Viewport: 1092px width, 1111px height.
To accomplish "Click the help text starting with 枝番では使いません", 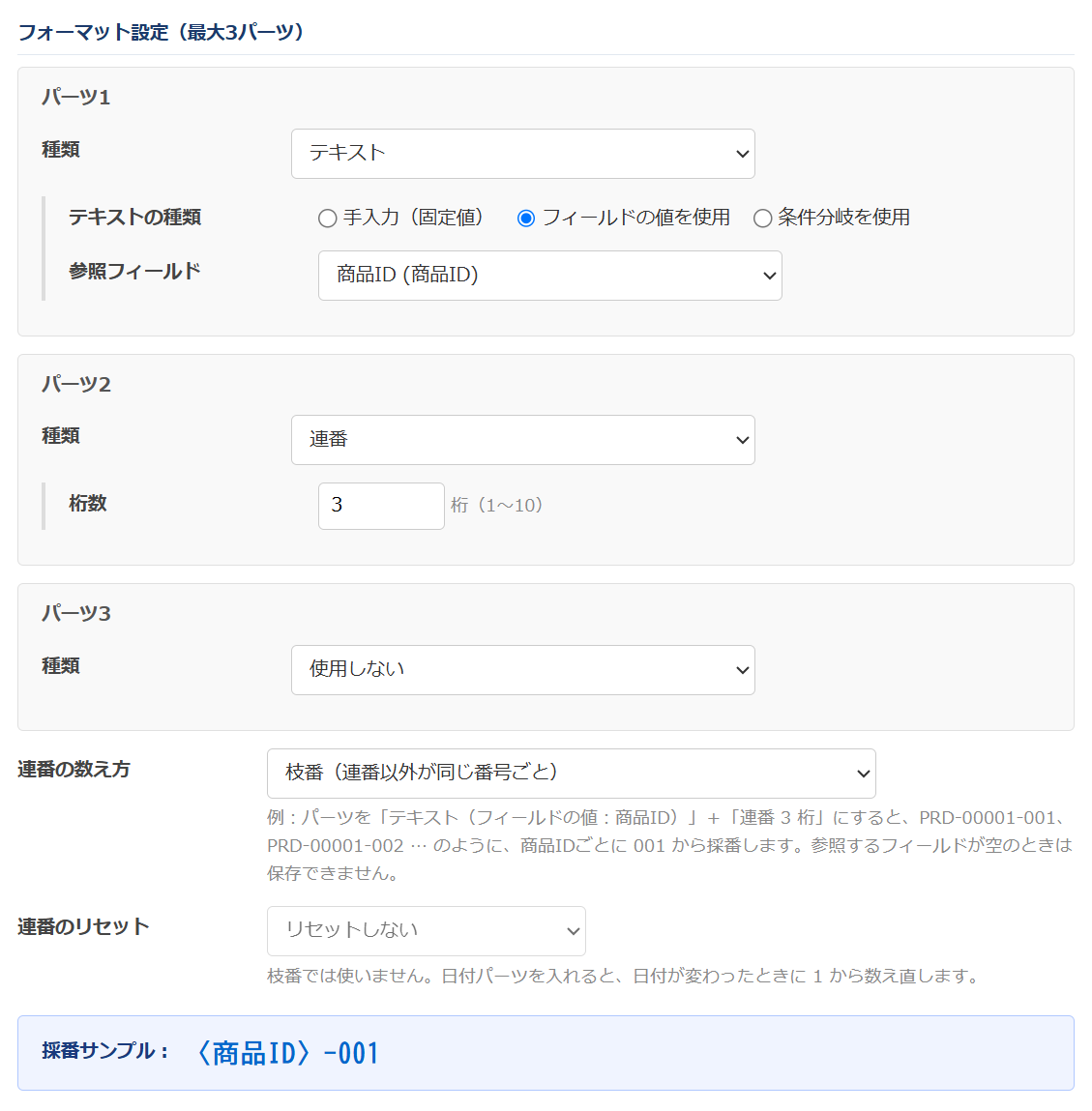I will [624, 977].
